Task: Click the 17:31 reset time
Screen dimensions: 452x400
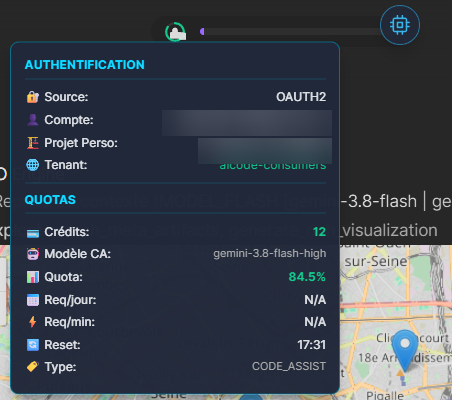Action: click(311, 345)
